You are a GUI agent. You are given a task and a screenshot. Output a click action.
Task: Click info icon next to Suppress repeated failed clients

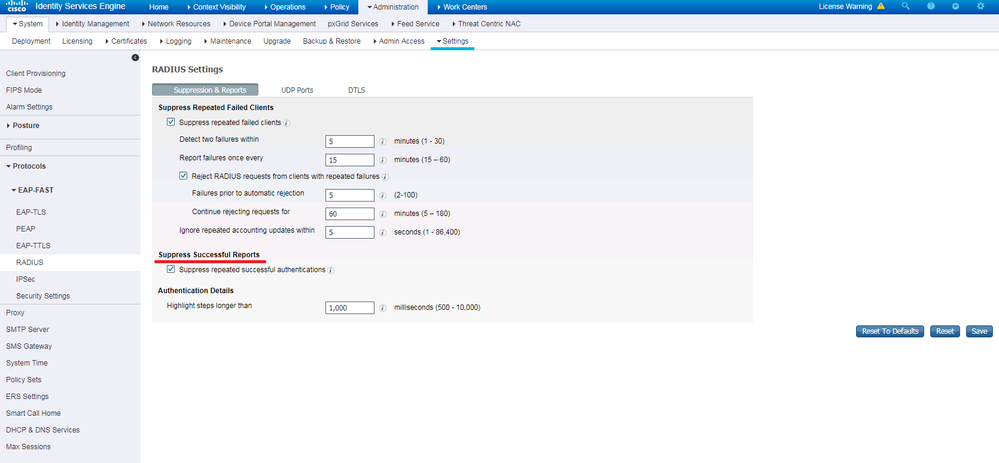pos(287,123)
